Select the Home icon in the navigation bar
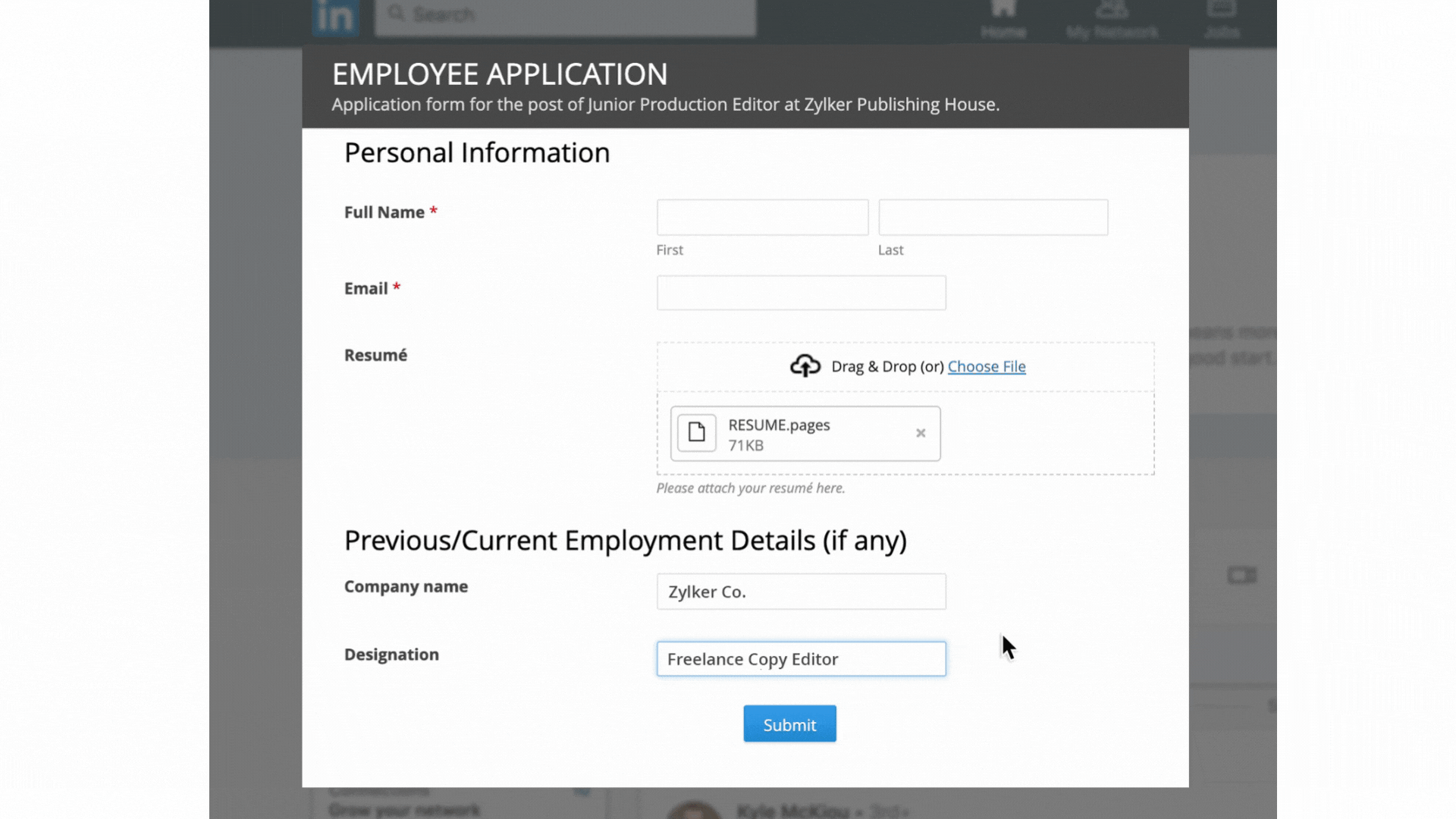Viewport: 1456px width, 819px height. click(1003, 11)
